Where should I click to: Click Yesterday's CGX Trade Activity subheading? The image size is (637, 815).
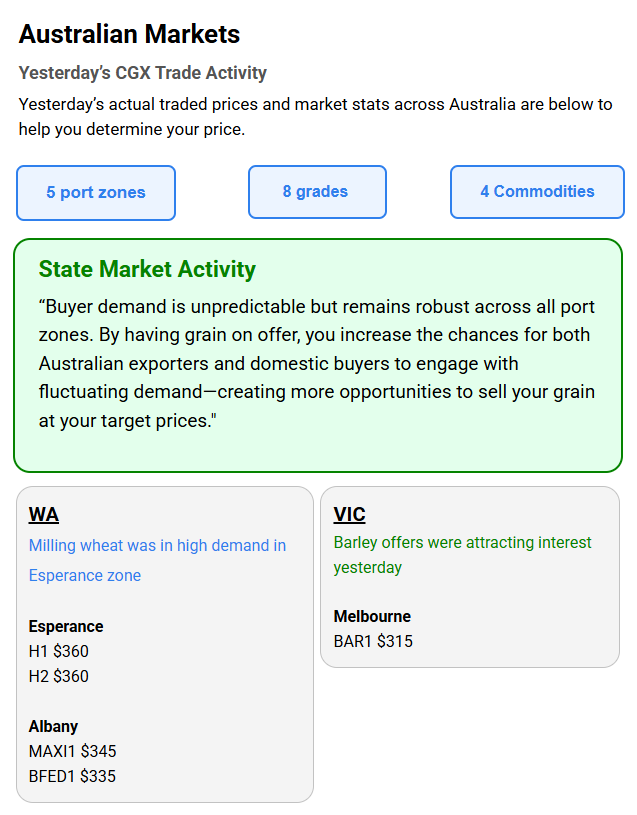coord(142,73)
